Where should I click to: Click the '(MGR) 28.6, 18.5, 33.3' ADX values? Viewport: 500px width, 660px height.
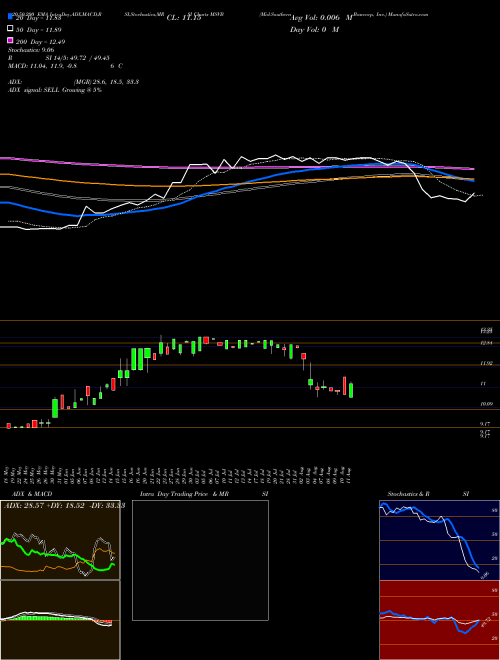click(x=106, y=82)
